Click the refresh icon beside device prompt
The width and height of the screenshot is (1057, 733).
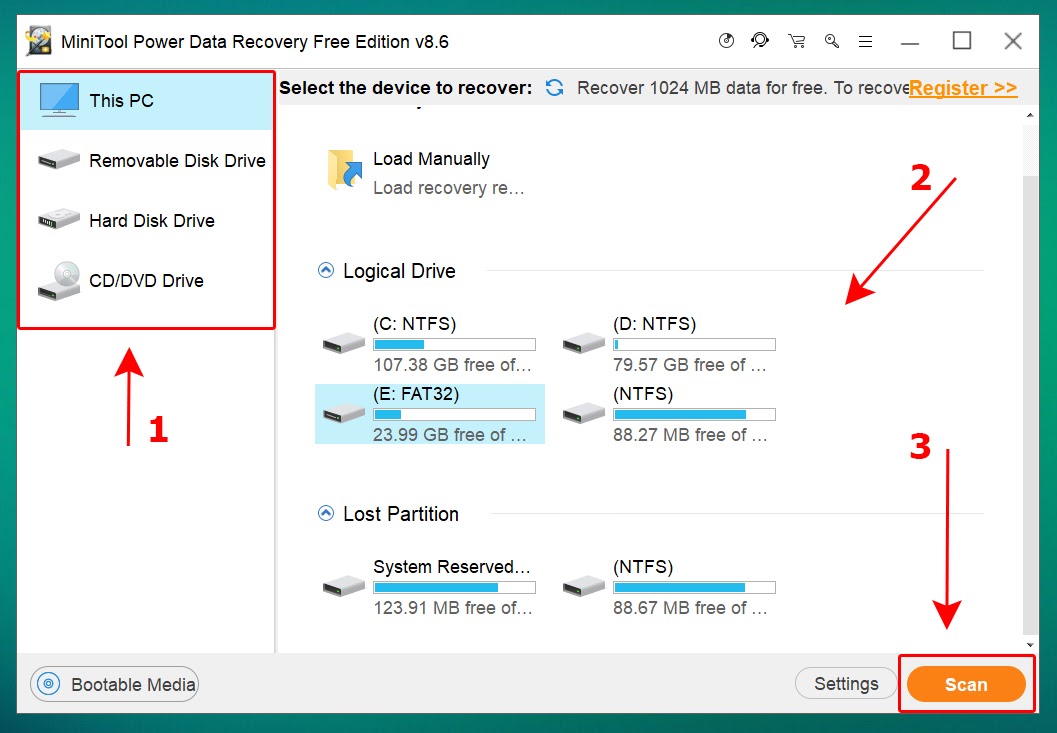click(554, 88)
